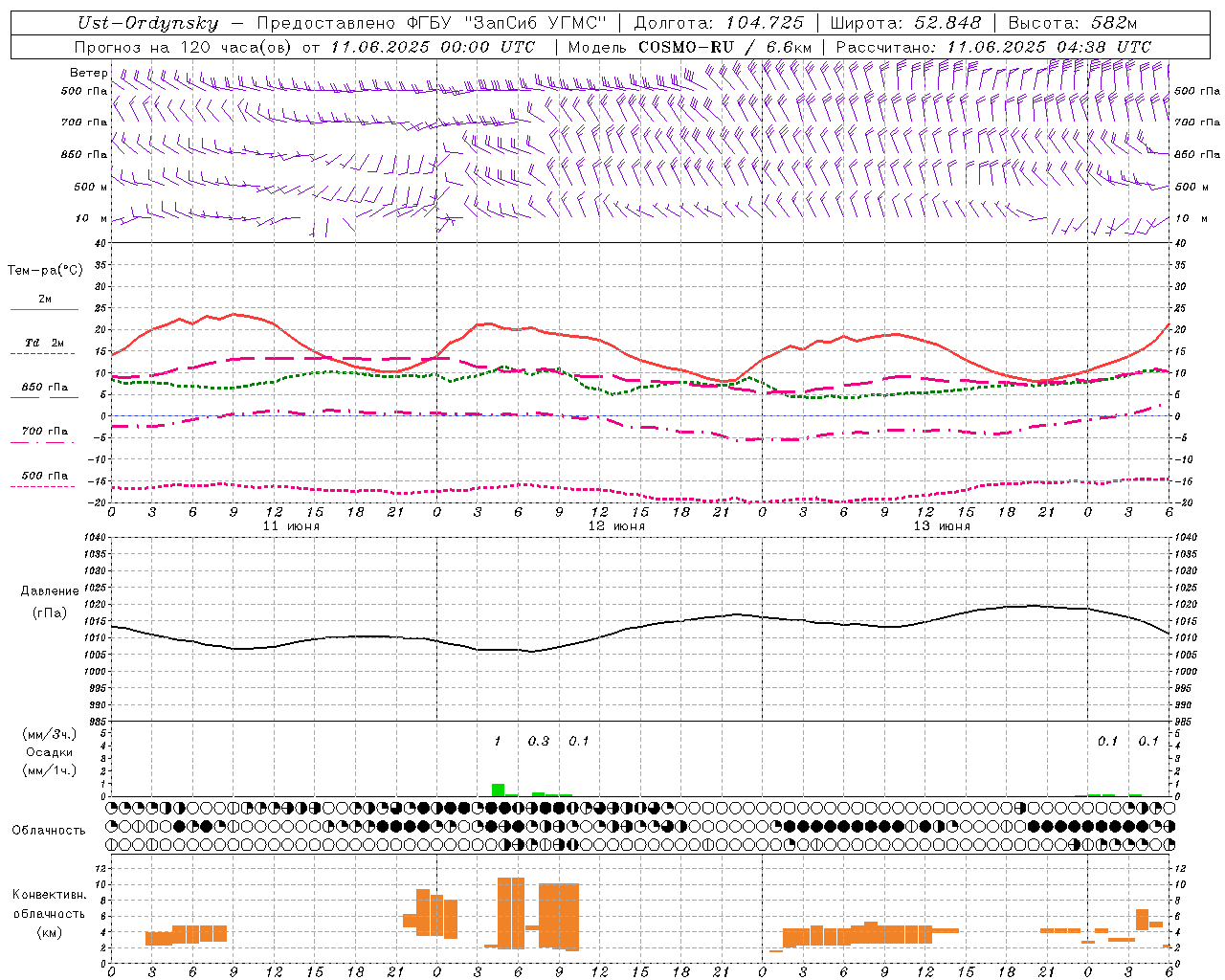
Task: Click the '500 м' wind level label on left
Action: coord(92,187)
